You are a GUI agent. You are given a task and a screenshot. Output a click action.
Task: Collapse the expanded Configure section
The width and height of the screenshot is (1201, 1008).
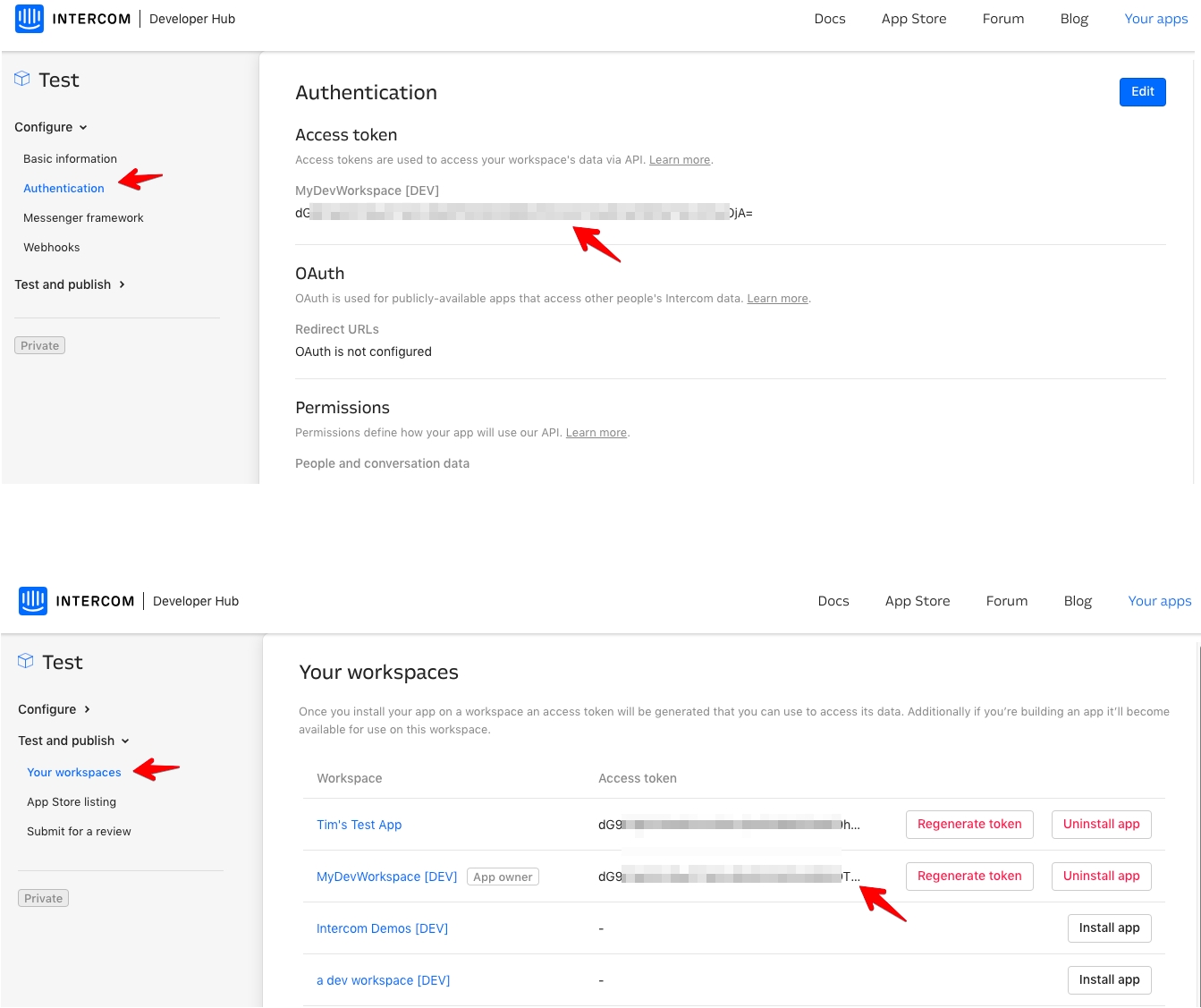51,127
